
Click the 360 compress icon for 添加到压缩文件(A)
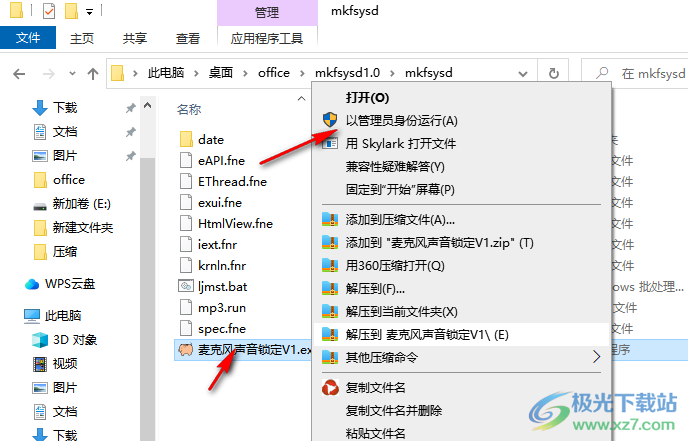tap(330, 219)
